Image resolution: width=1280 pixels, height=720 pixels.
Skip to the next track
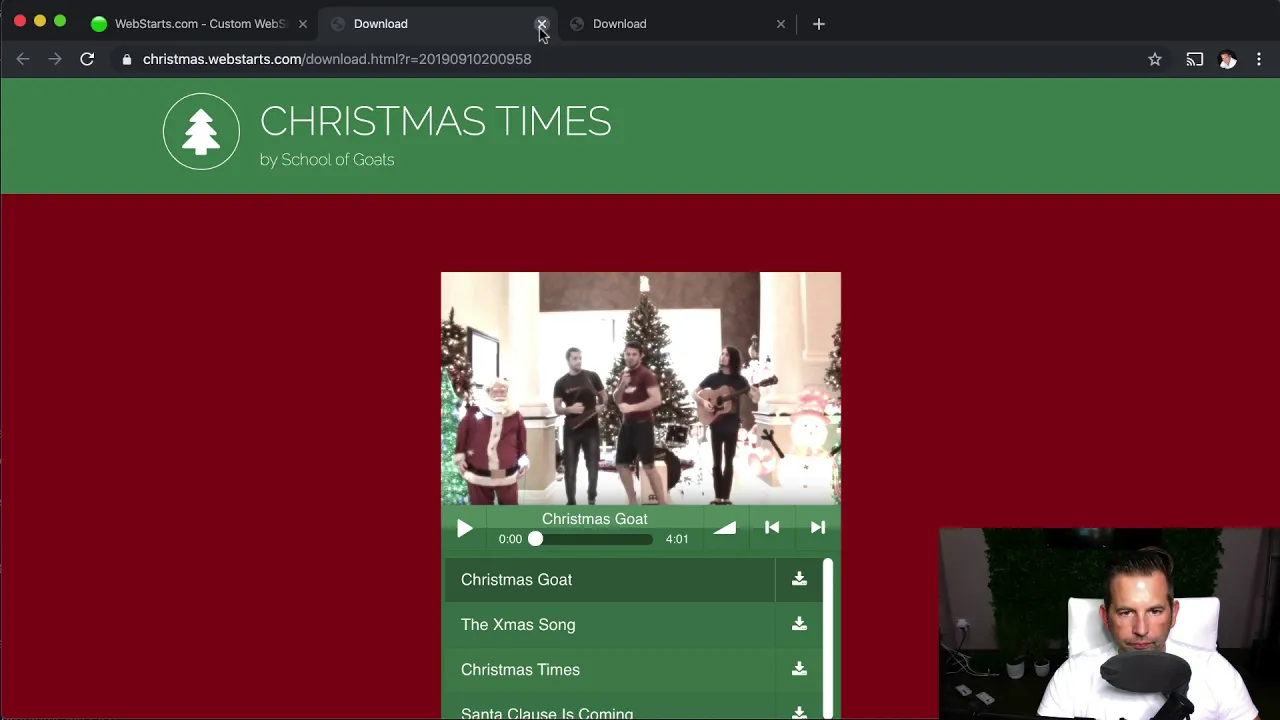click(x=818, y=527)
